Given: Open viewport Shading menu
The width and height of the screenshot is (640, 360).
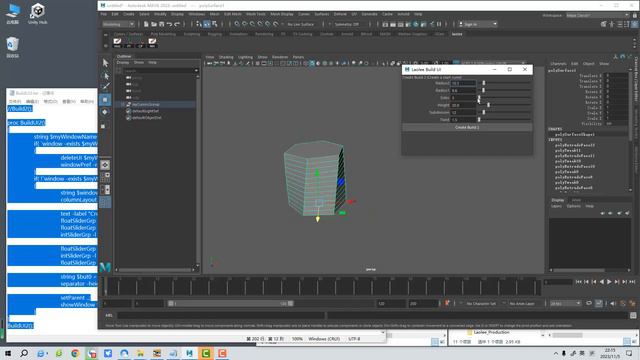Looking at the screenshot, I should coord(226,57).
